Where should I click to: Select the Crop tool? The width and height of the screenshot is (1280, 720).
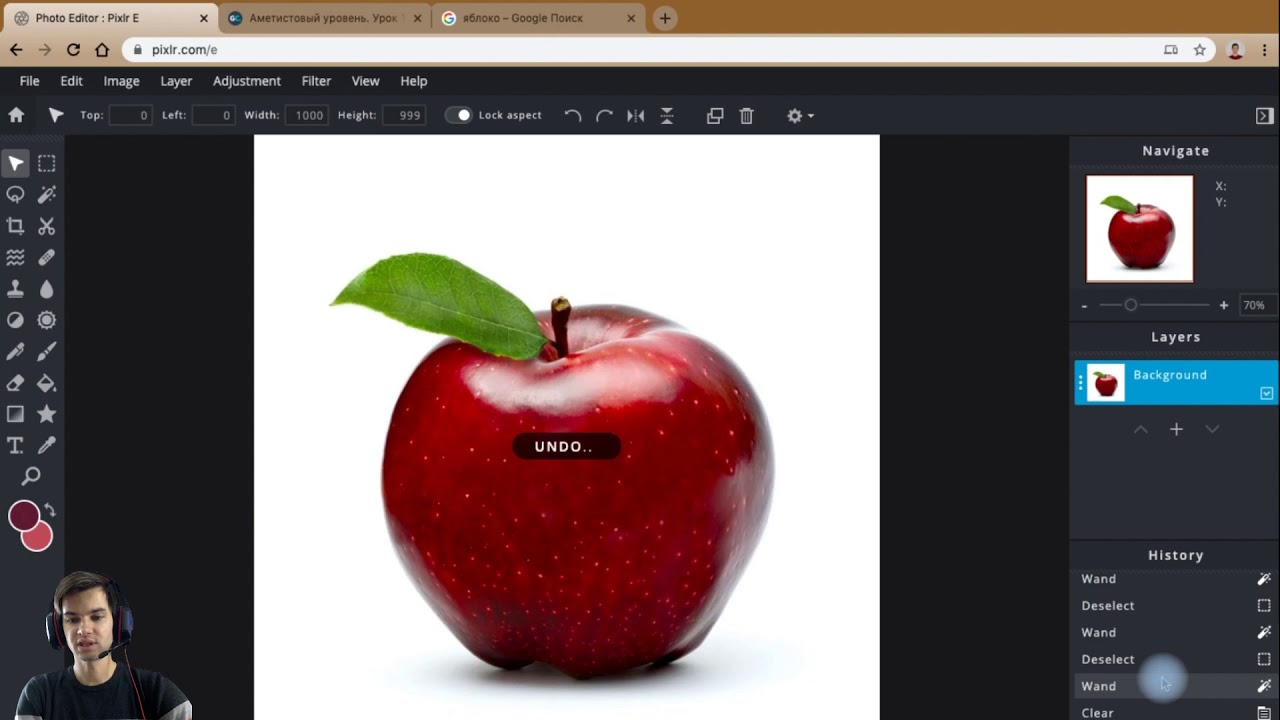tap(15, 226)
